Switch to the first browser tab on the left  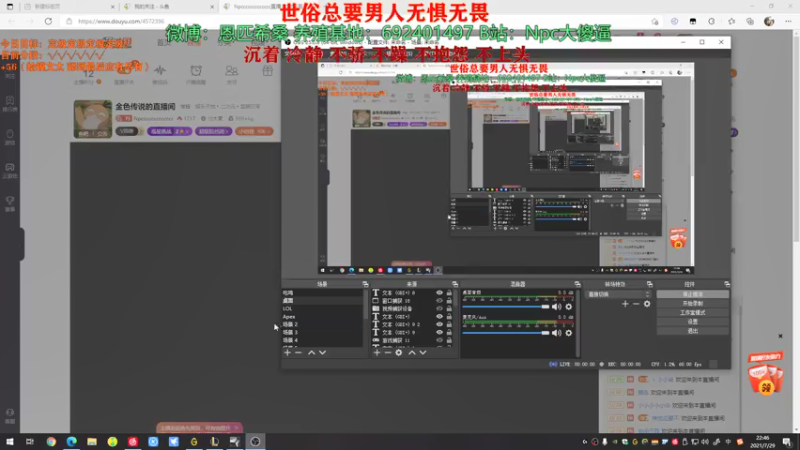(x=68, y=7)
